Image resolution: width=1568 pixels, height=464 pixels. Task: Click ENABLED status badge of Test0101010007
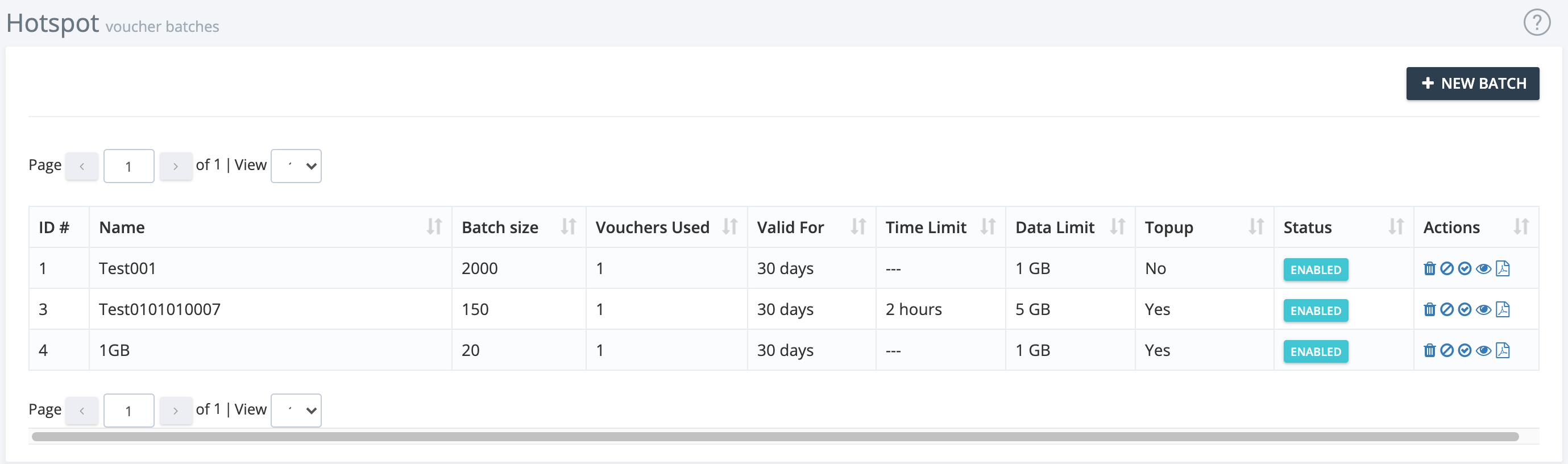click(1316, 310)
